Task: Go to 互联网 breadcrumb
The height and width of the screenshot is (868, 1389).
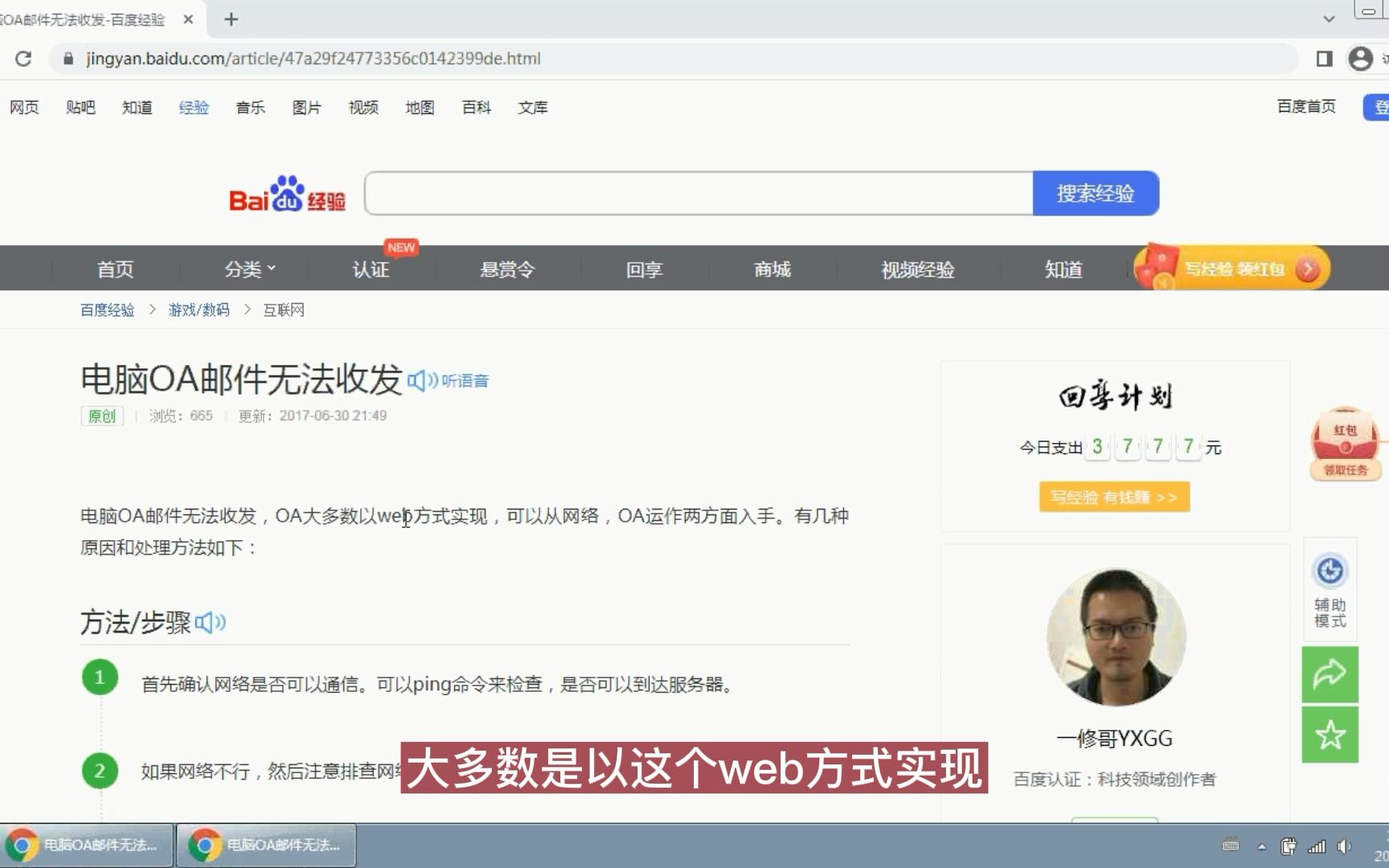Action: 284,310
